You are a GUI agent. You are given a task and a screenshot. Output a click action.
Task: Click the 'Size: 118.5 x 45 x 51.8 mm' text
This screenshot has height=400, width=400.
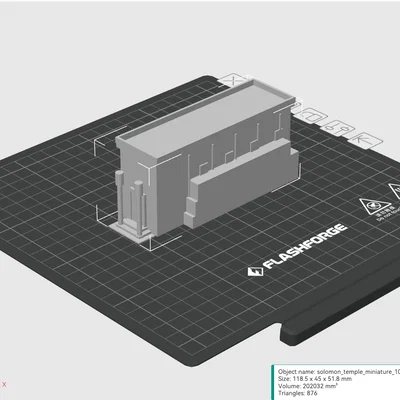click(x=315, y=379)
